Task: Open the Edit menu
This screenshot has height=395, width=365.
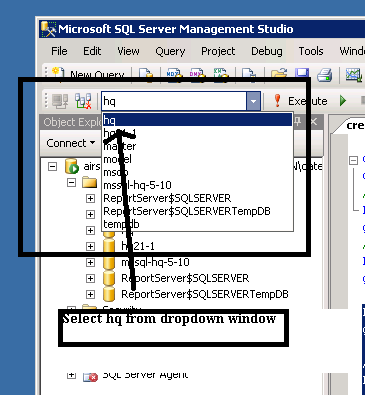Action: (x=92, y=51)
